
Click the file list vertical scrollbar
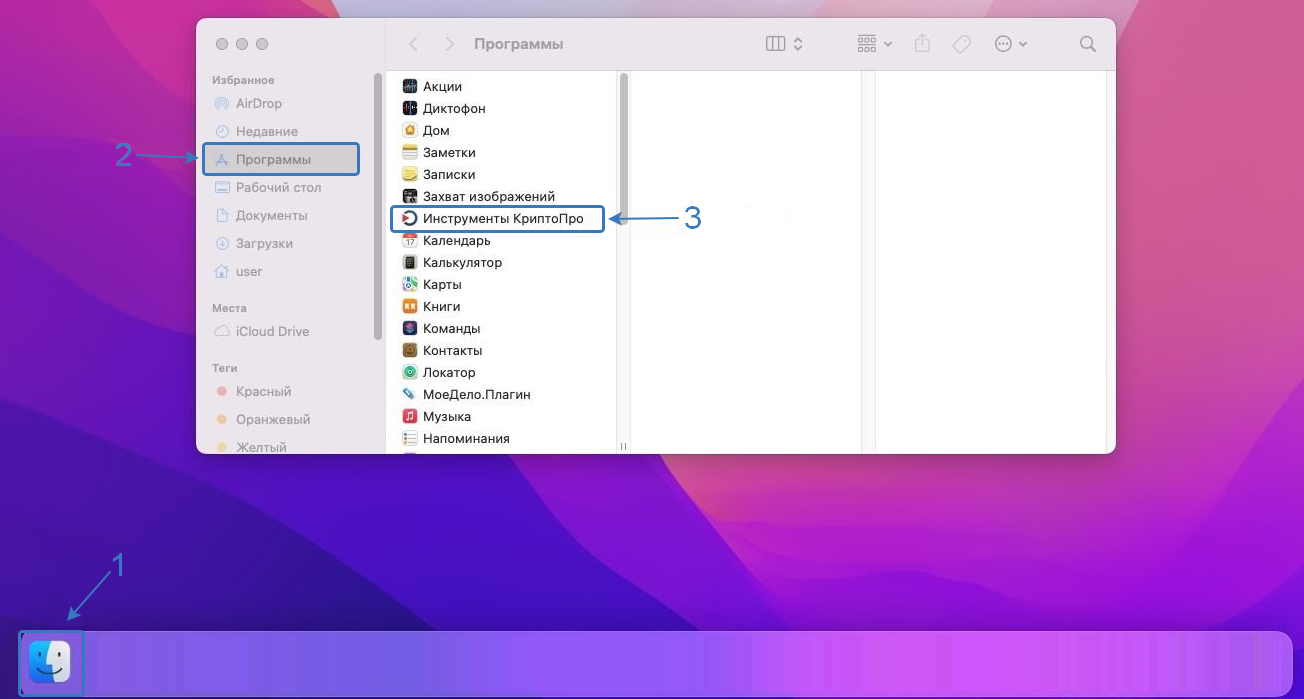point(624,150)
